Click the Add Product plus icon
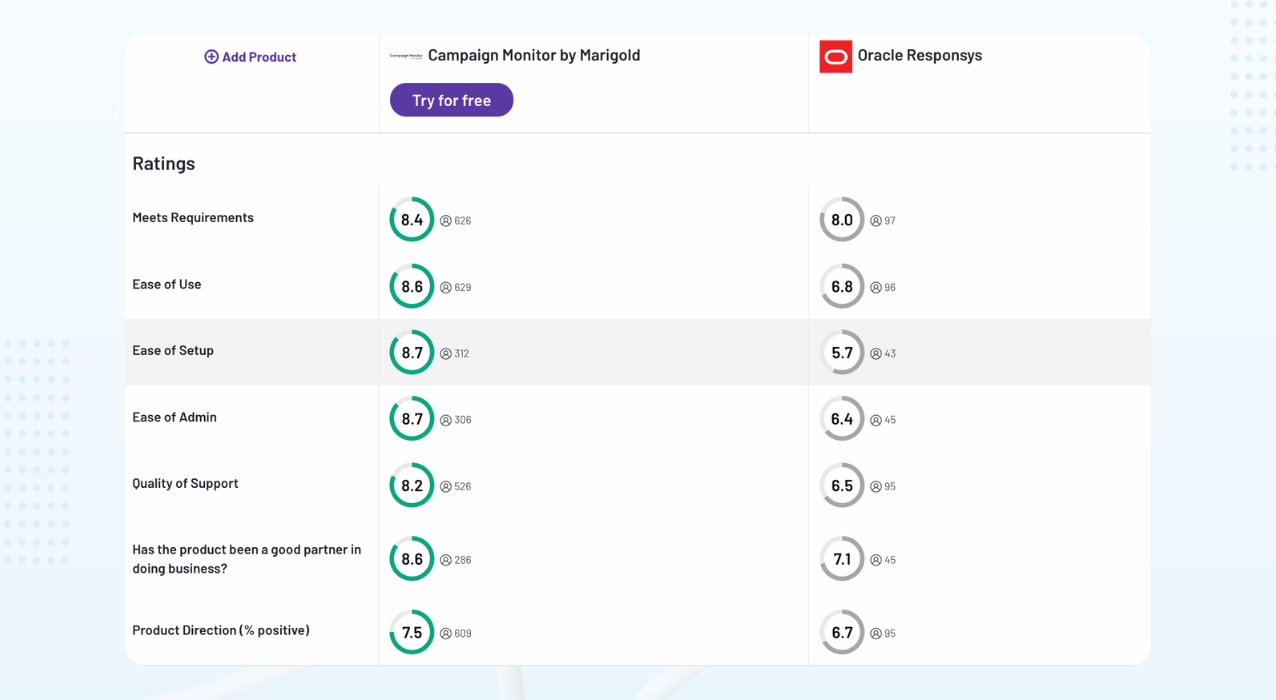 tap(211, 57)
